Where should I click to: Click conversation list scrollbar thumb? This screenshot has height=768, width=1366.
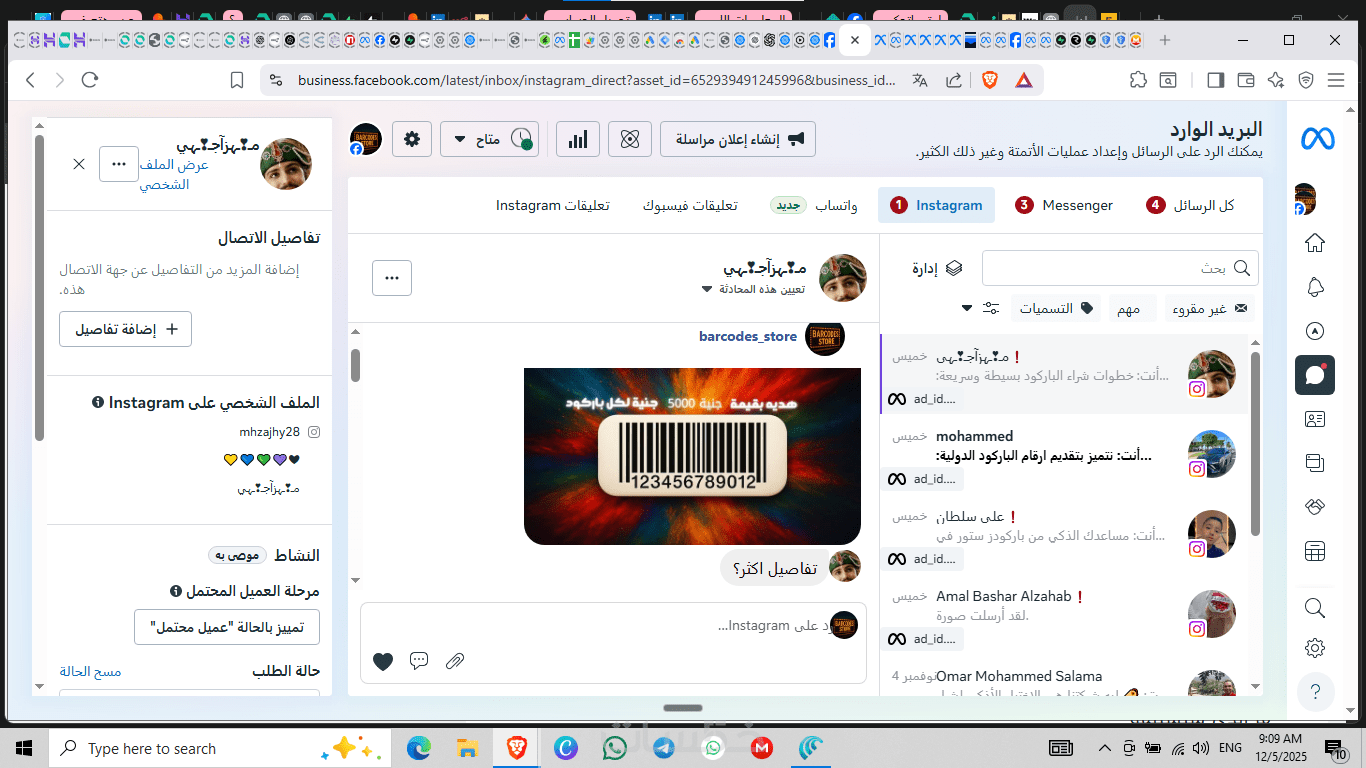point(1255,443)
